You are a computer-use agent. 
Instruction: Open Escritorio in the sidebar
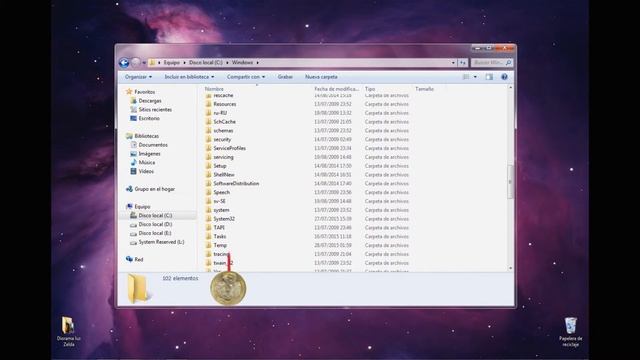tap(149, 118)
